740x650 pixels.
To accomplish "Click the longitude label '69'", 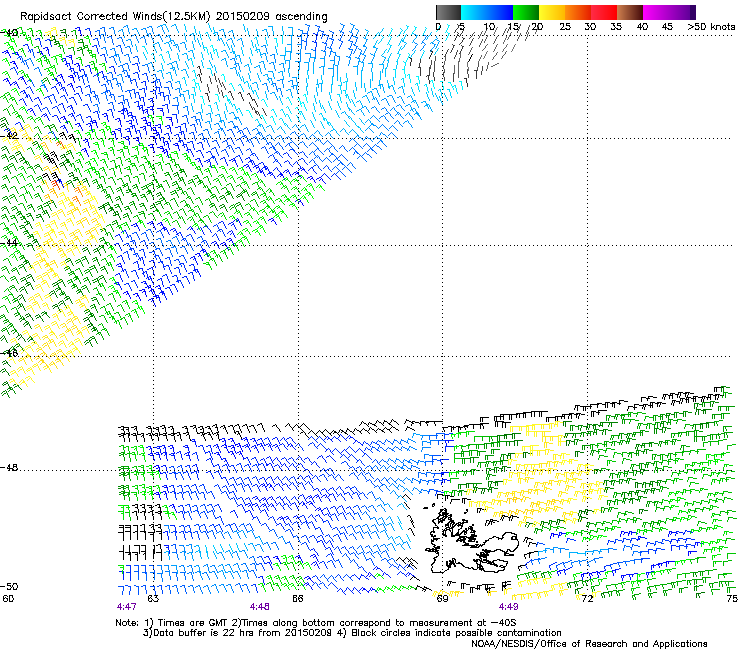I will click(x=442, y=599).
